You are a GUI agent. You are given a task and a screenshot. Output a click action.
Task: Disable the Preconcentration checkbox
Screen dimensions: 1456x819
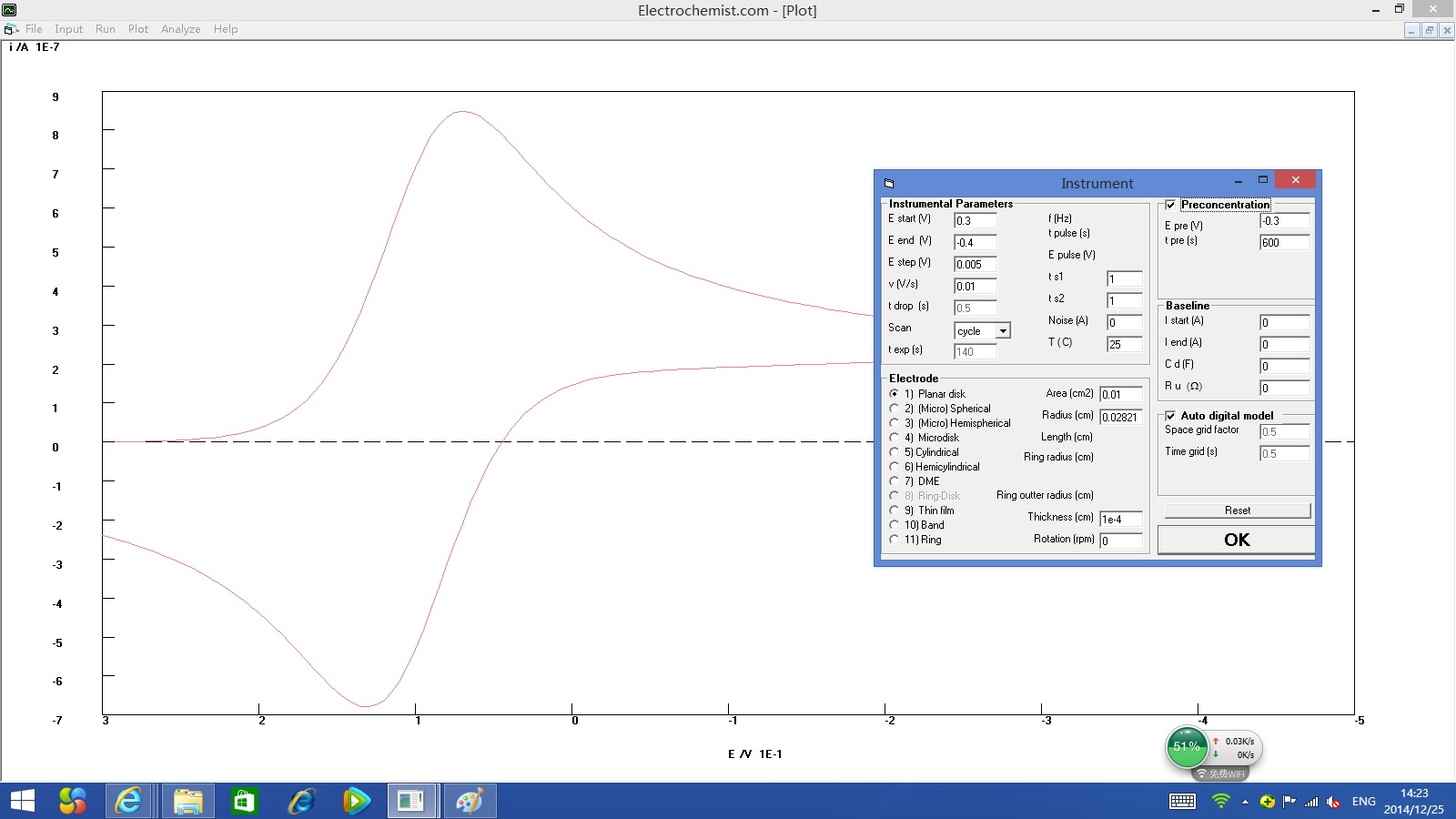[1170, 205]
